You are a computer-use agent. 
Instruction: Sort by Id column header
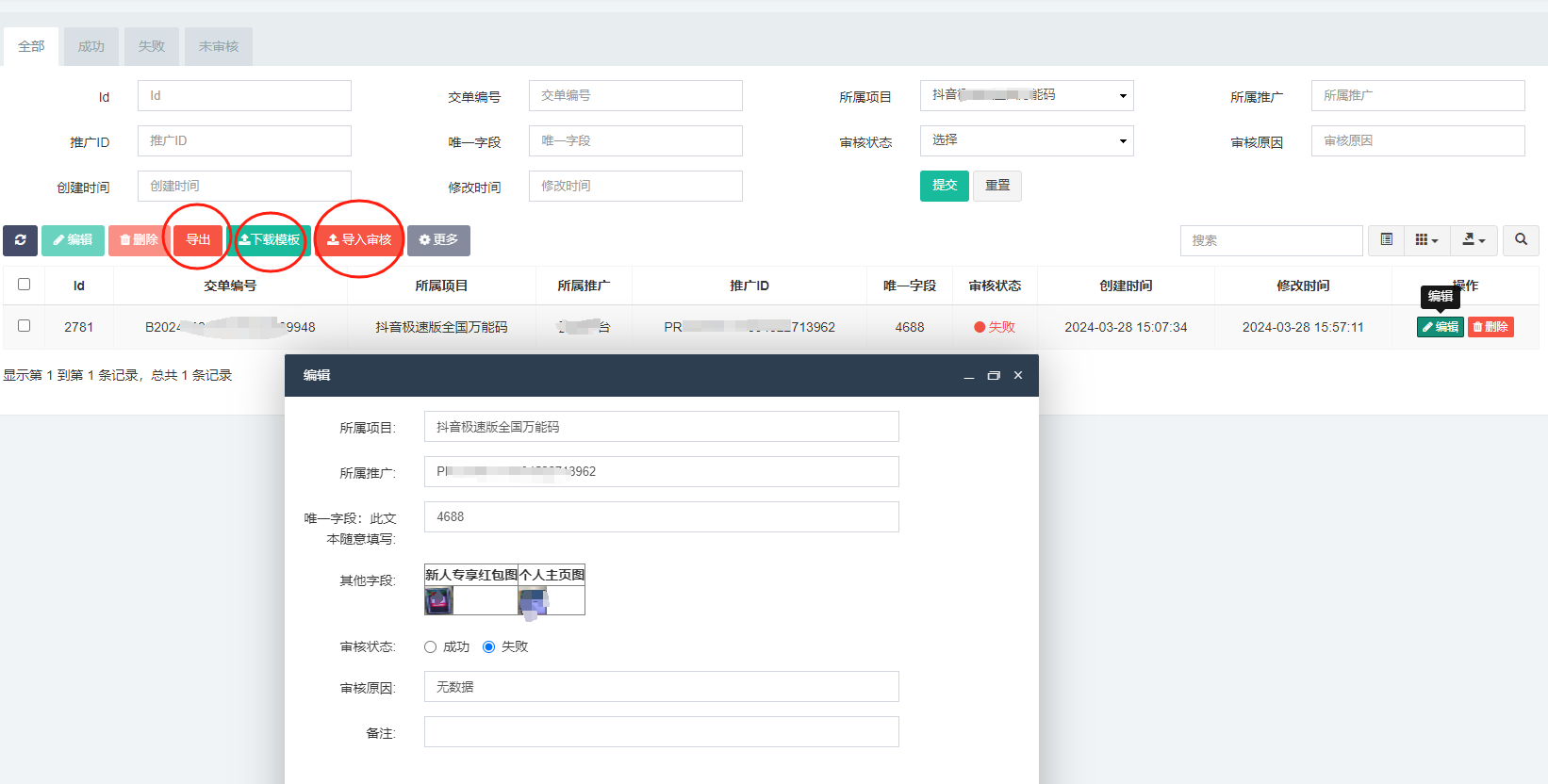[79, 286]
